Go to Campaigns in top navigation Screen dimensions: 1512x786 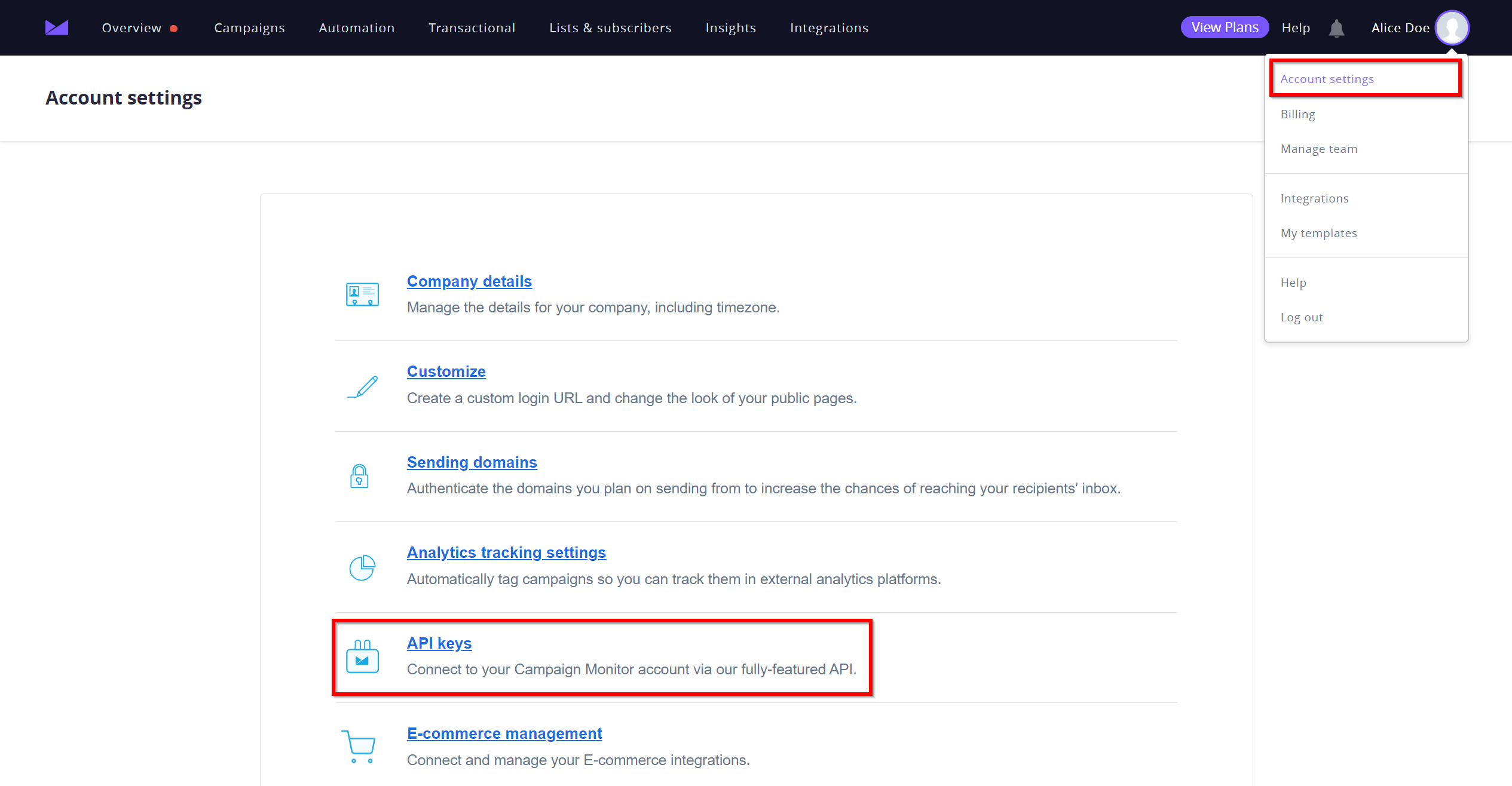(x=249, y=28)
